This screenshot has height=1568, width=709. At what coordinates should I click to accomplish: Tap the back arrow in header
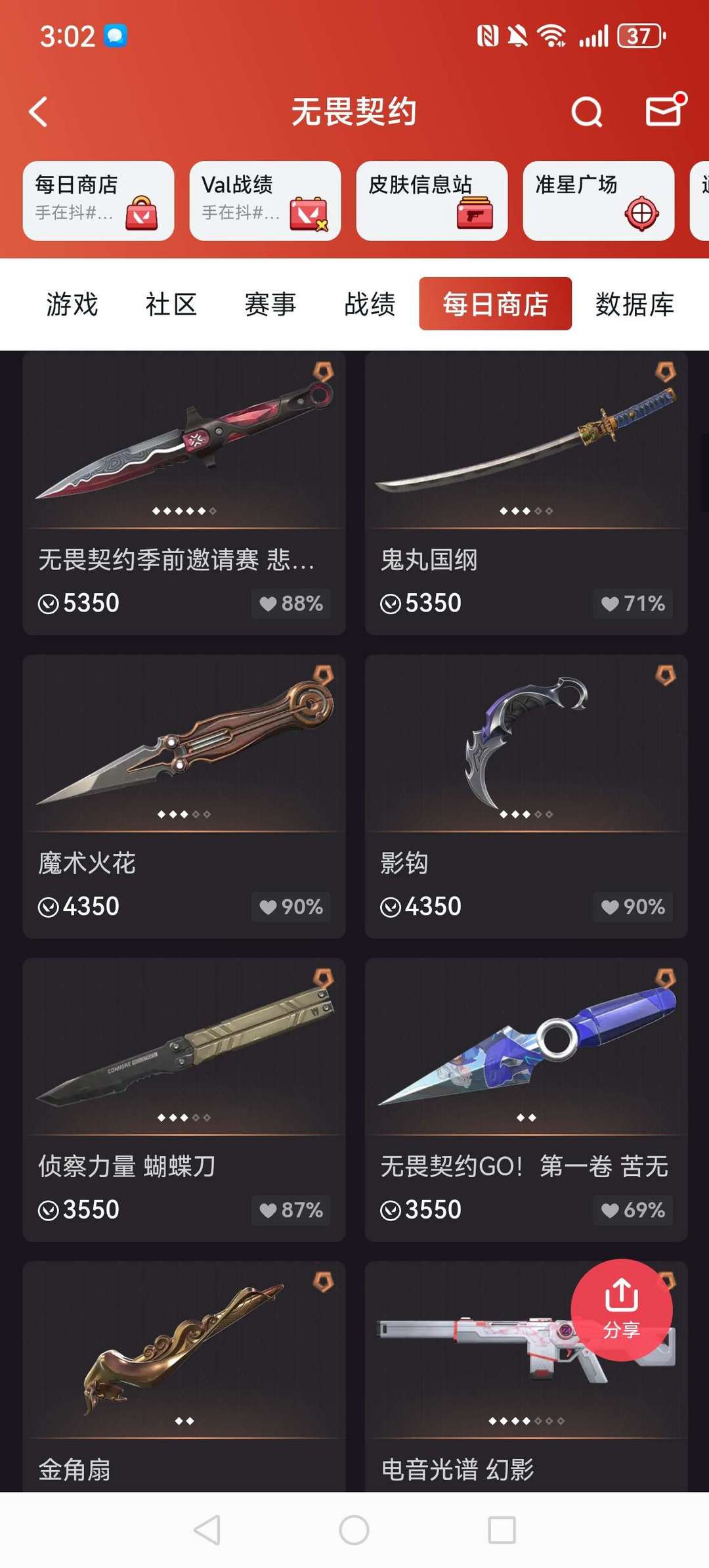[x=39, y=112]
